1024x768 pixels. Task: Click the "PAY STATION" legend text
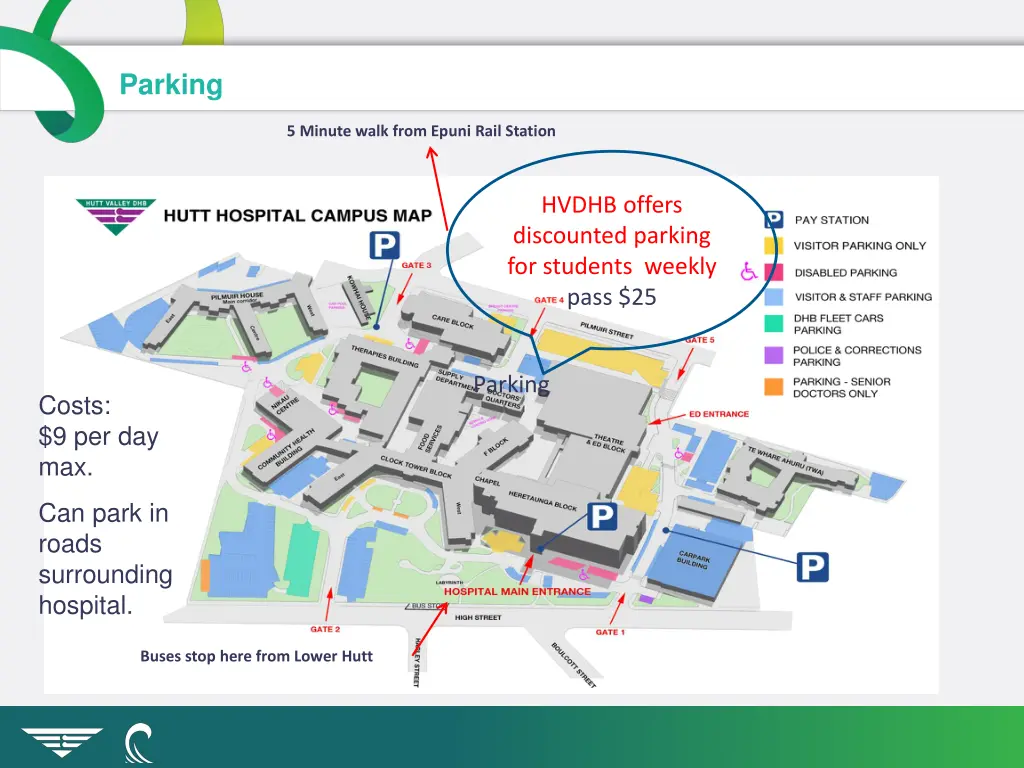point(831,220)
